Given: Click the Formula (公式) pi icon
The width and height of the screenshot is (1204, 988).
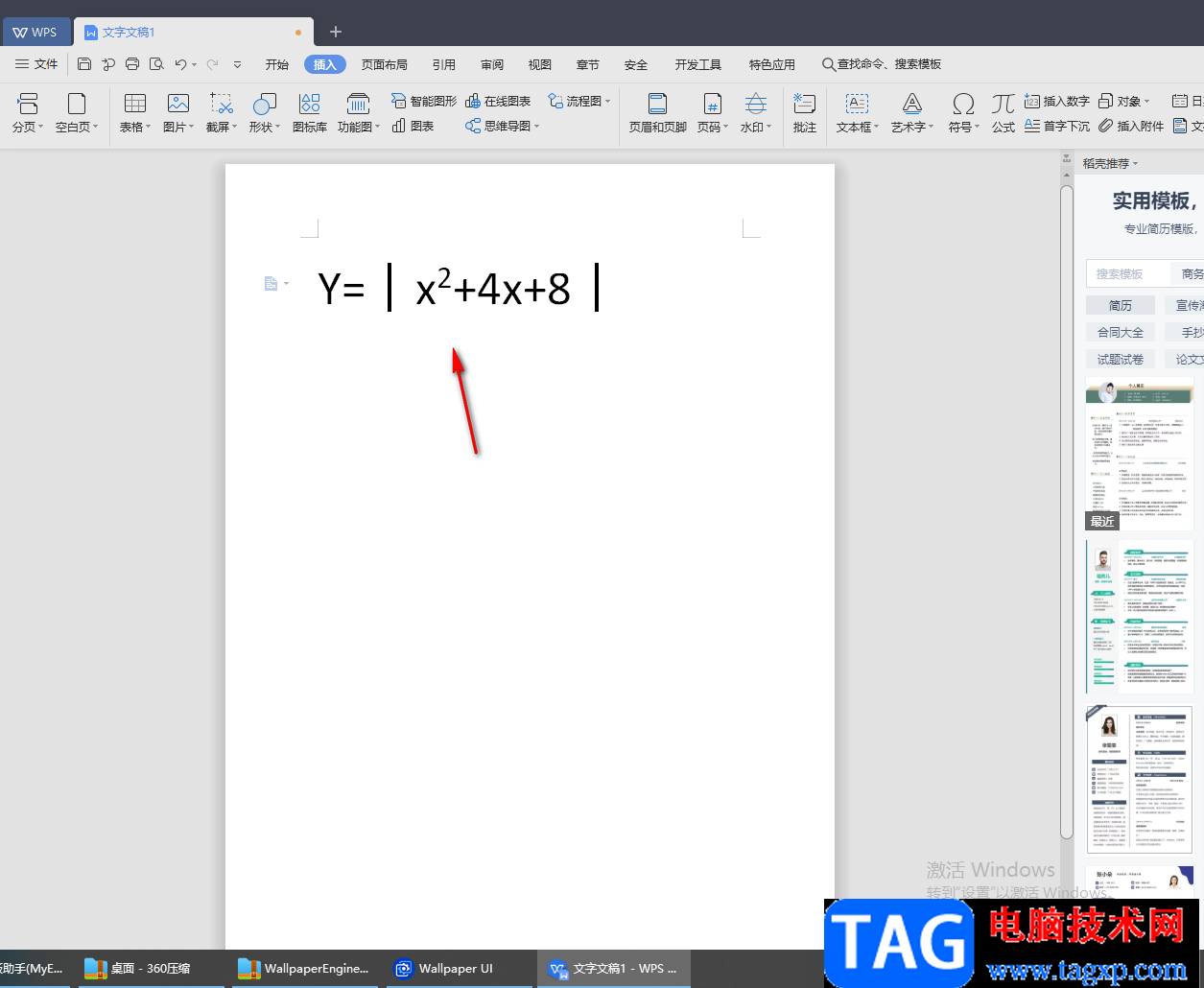Looking at the screenshot, I should pos(1003,104).
